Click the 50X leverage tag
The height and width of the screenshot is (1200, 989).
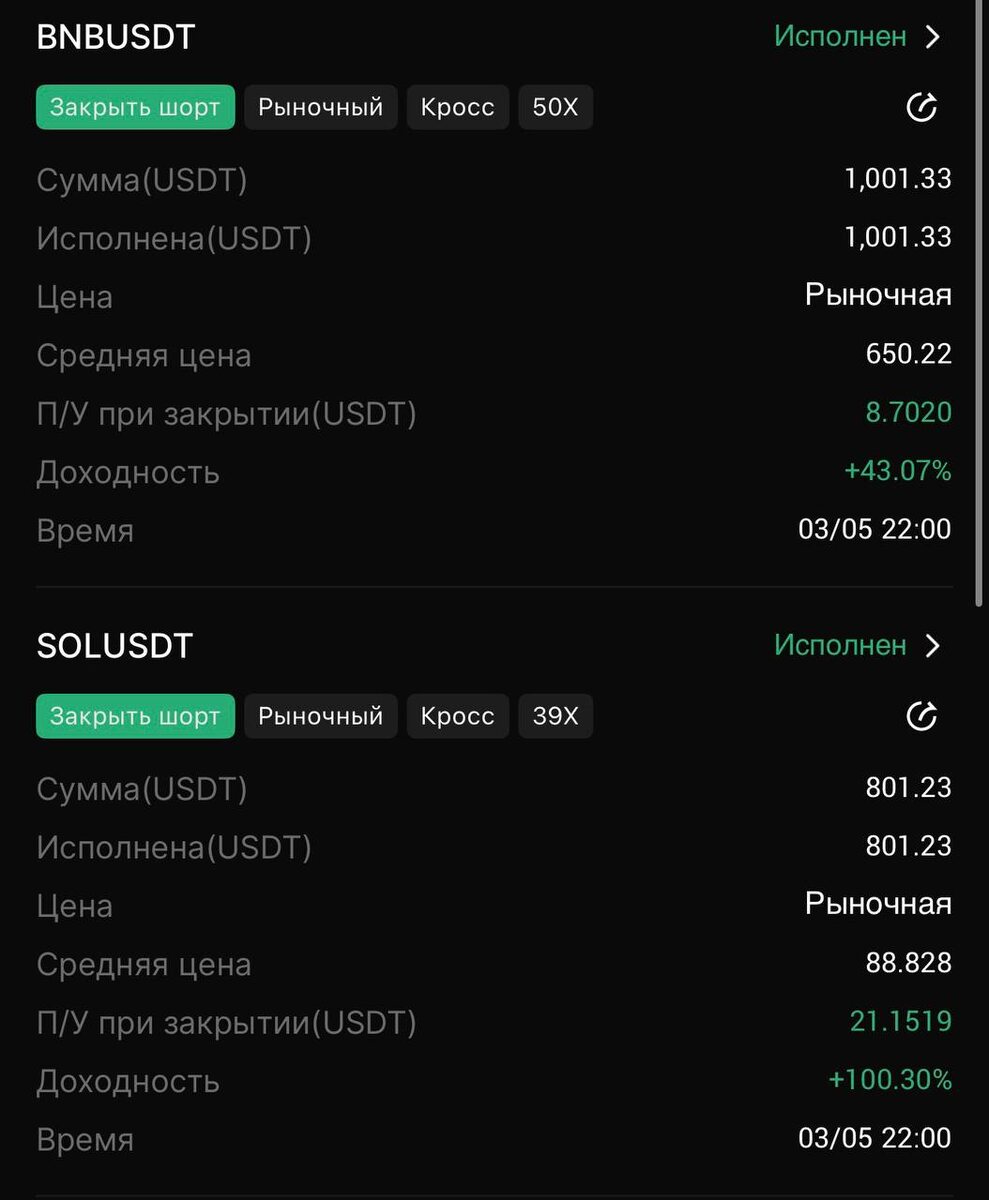point(555,107)
